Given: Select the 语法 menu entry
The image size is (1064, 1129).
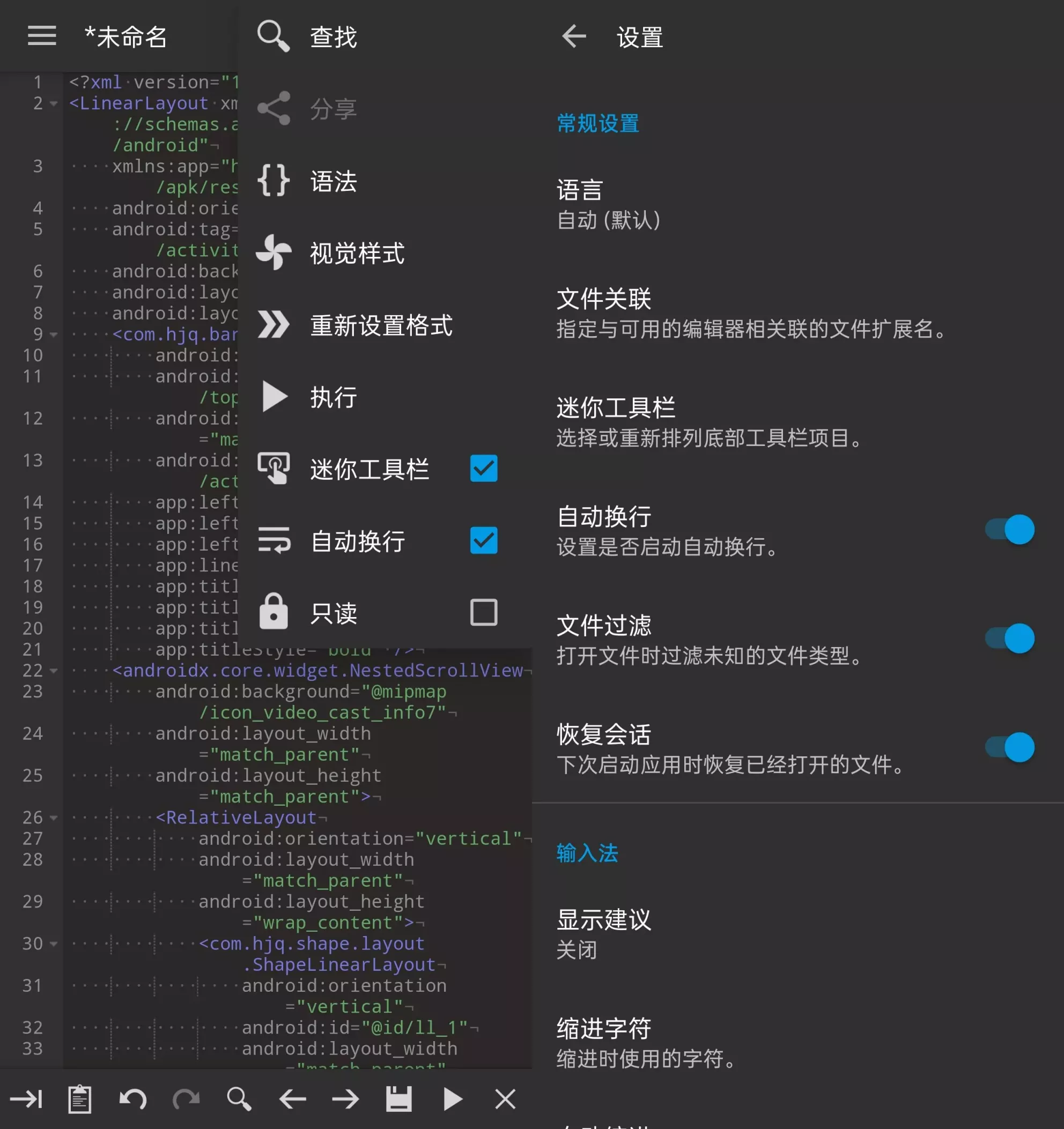Looking at the screenshot, I should [385, 181].
